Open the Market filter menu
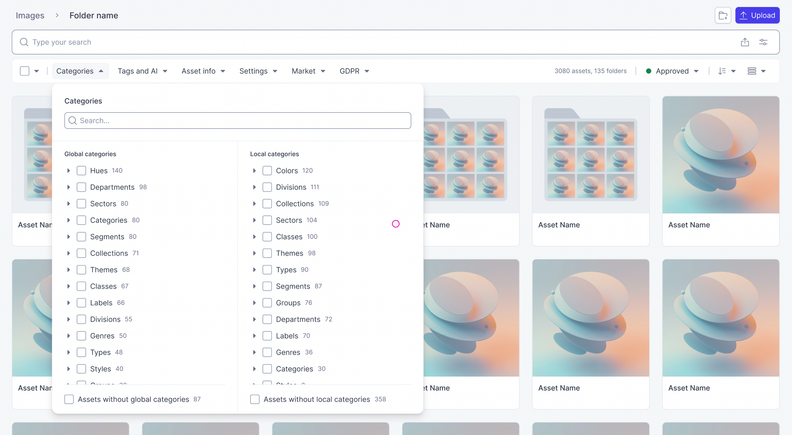Viewport: 792px width, 435px height. (308, 71)
